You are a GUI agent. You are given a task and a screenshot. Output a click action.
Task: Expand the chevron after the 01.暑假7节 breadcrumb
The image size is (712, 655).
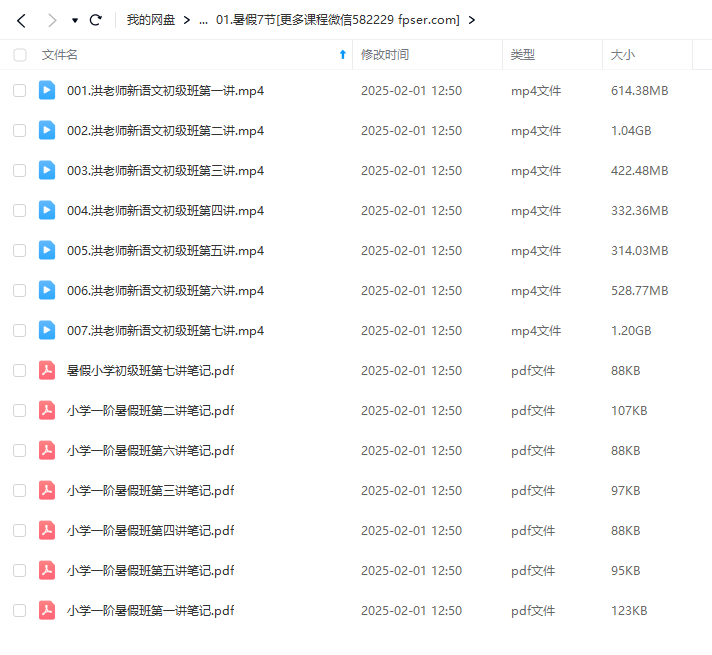point(472,20)
